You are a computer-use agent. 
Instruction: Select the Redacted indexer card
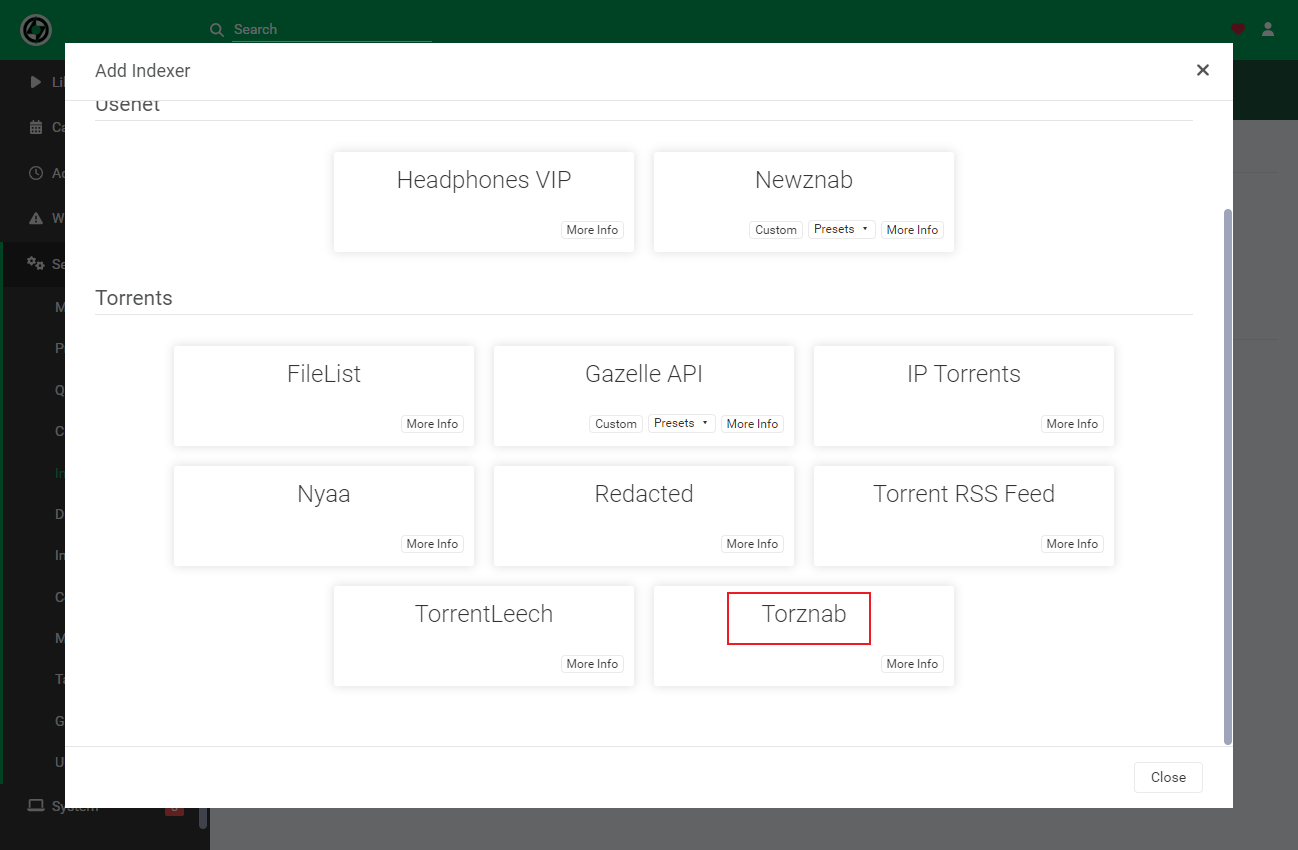[x=644, y=516]
